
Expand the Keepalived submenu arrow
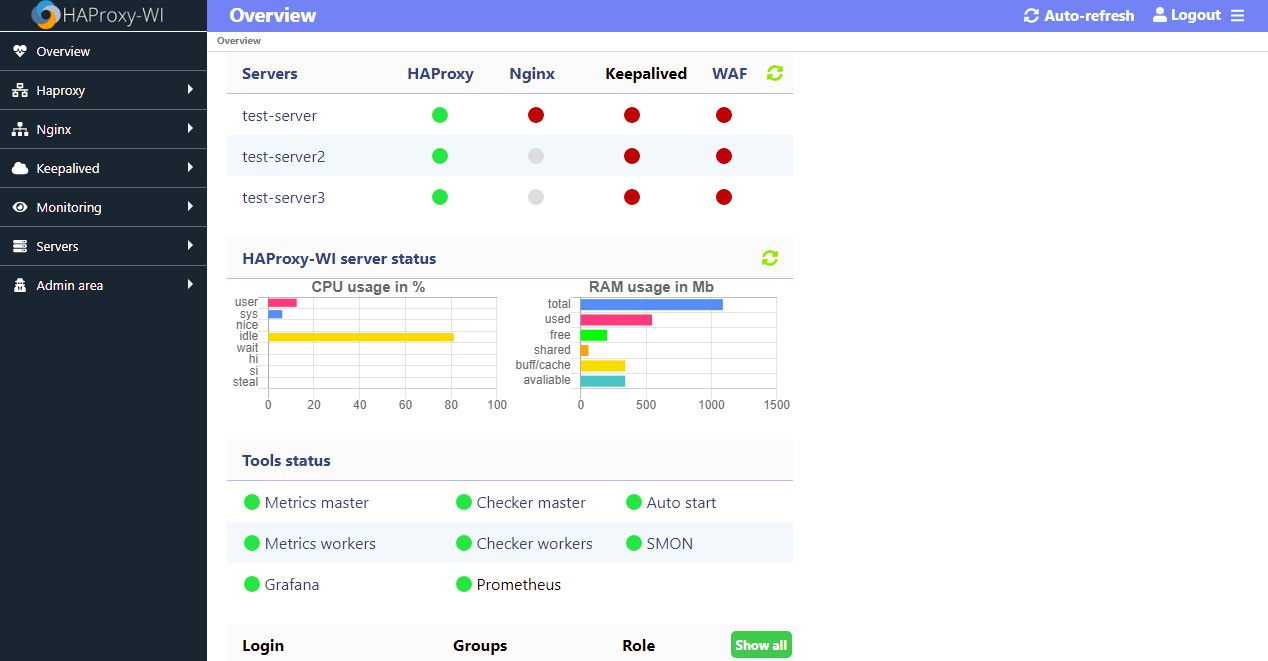(x=190, y=168)
